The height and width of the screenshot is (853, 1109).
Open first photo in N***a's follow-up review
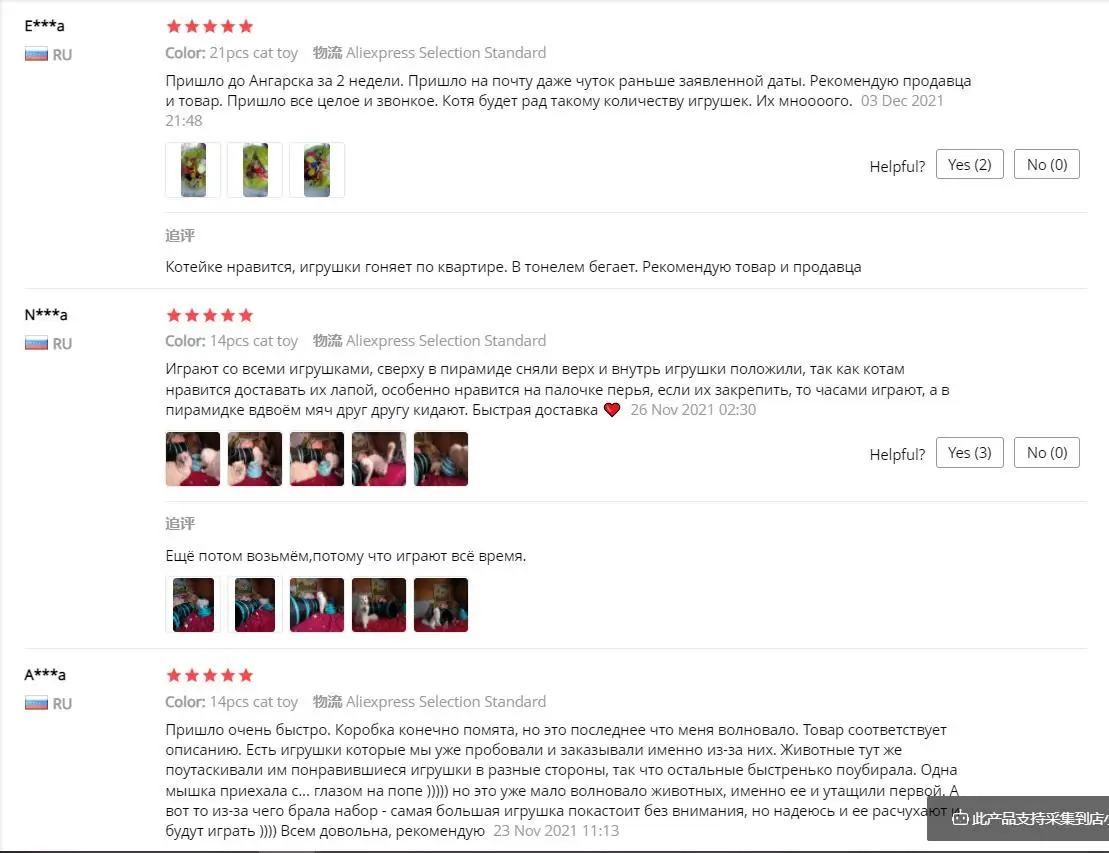tap(193, 605)
